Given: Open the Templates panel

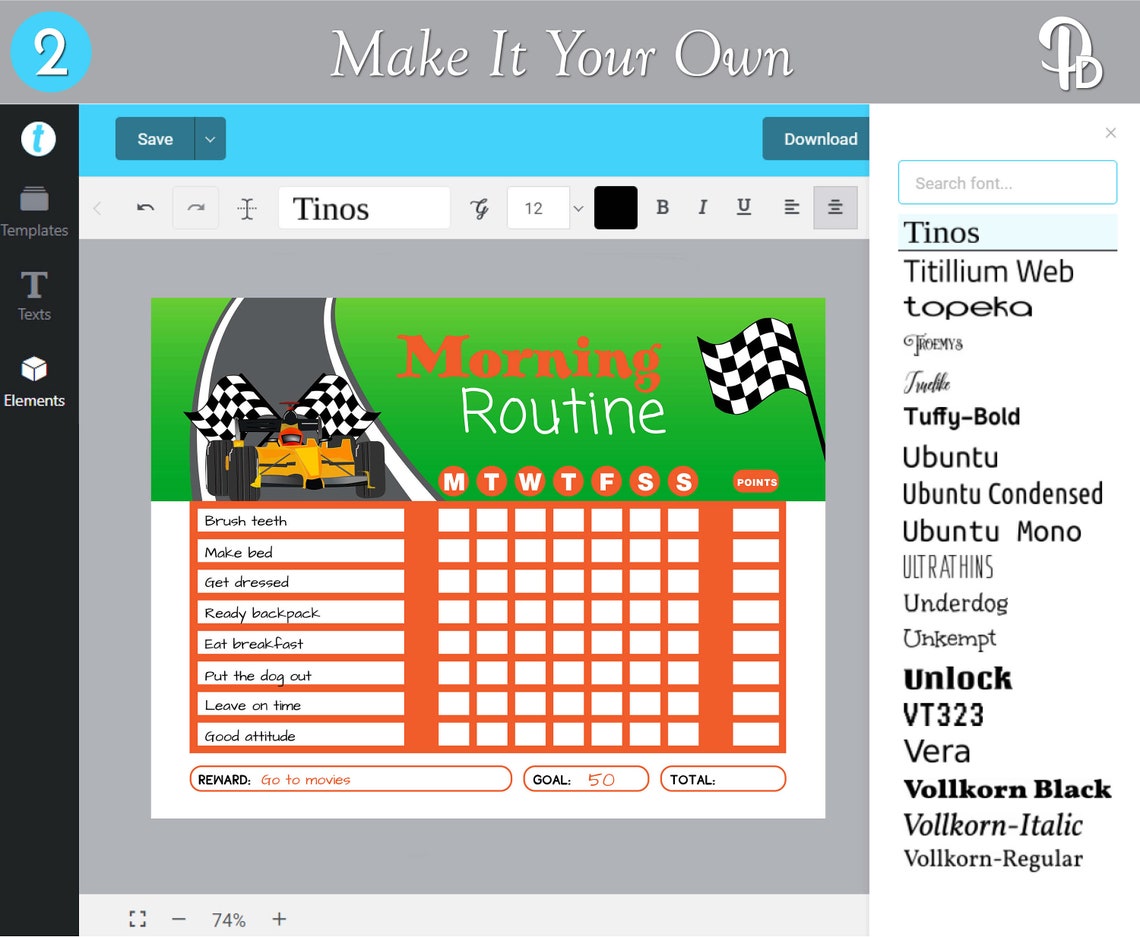Looking at the screenshot, I should tap(35, 206).
